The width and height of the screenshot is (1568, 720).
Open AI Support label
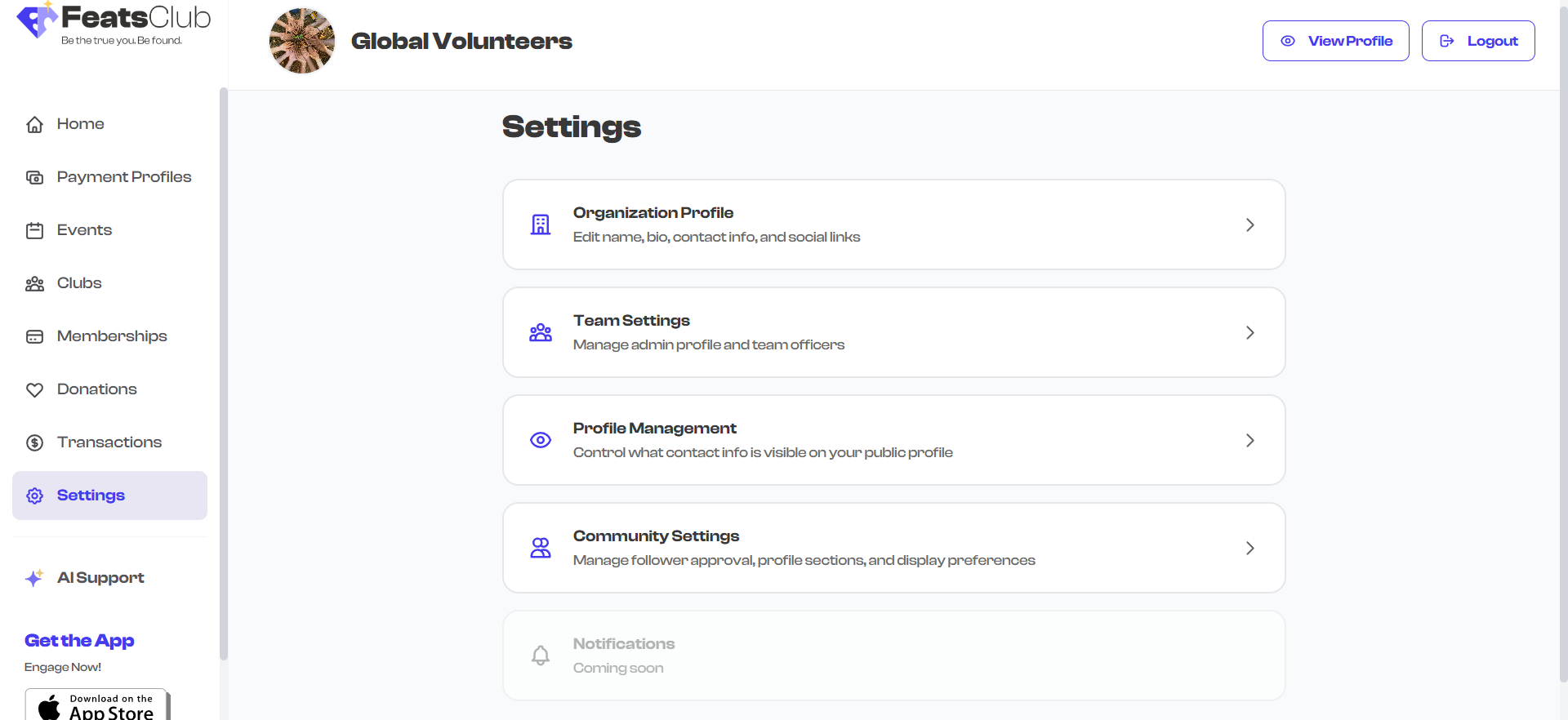click(x=100, y=578)
